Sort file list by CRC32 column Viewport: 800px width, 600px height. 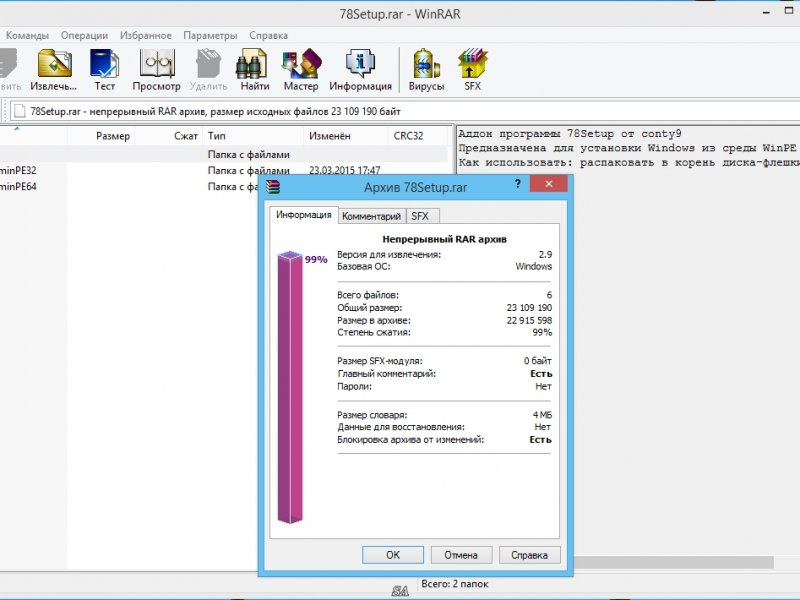point(417,136)
